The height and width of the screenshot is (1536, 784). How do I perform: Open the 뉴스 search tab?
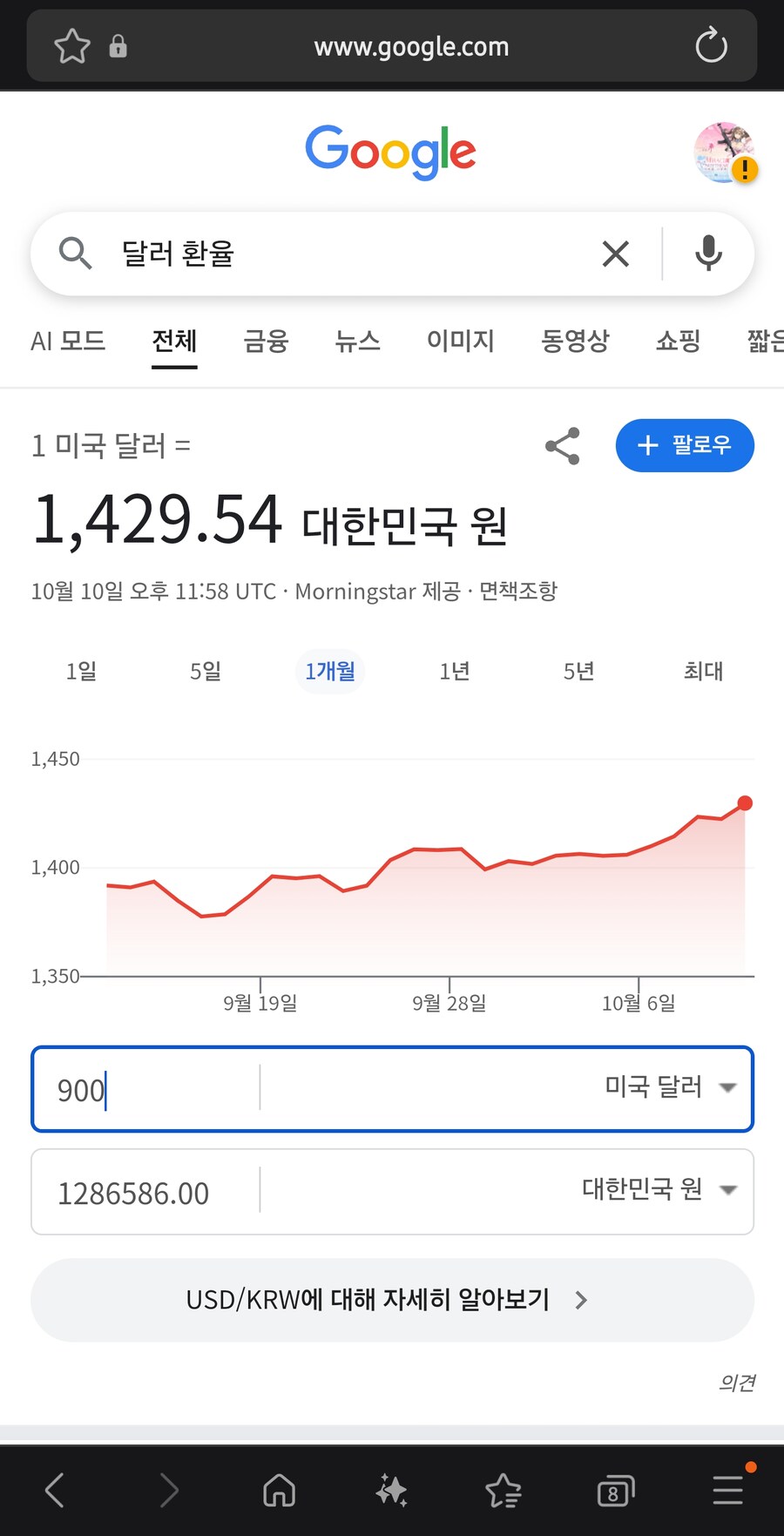[x=357, y=341]
